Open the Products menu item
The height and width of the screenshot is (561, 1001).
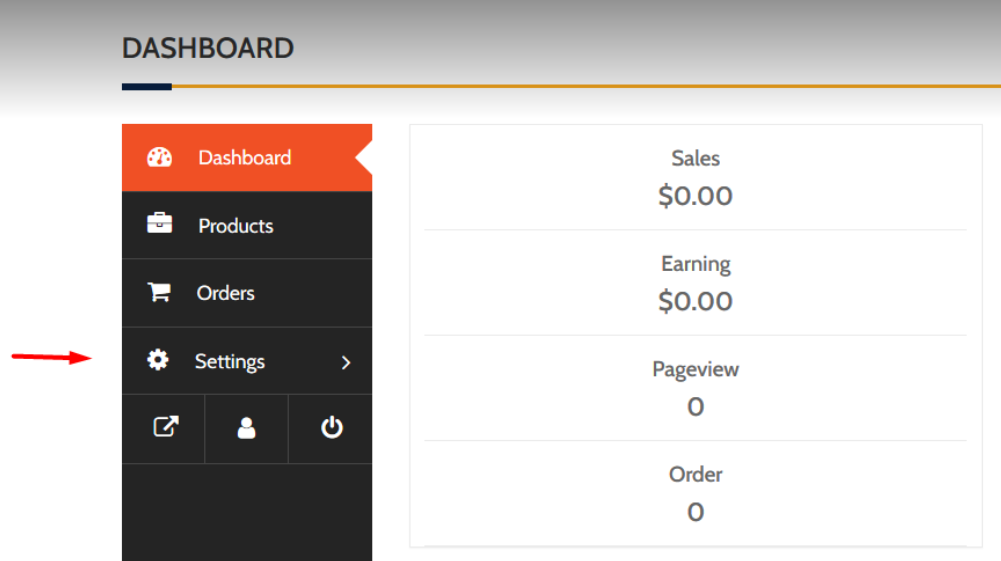[x=247, y=225]
